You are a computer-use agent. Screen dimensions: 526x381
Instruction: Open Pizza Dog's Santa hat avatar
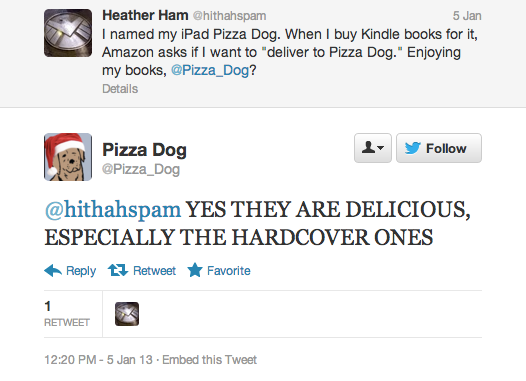click(x=68, y=157)
